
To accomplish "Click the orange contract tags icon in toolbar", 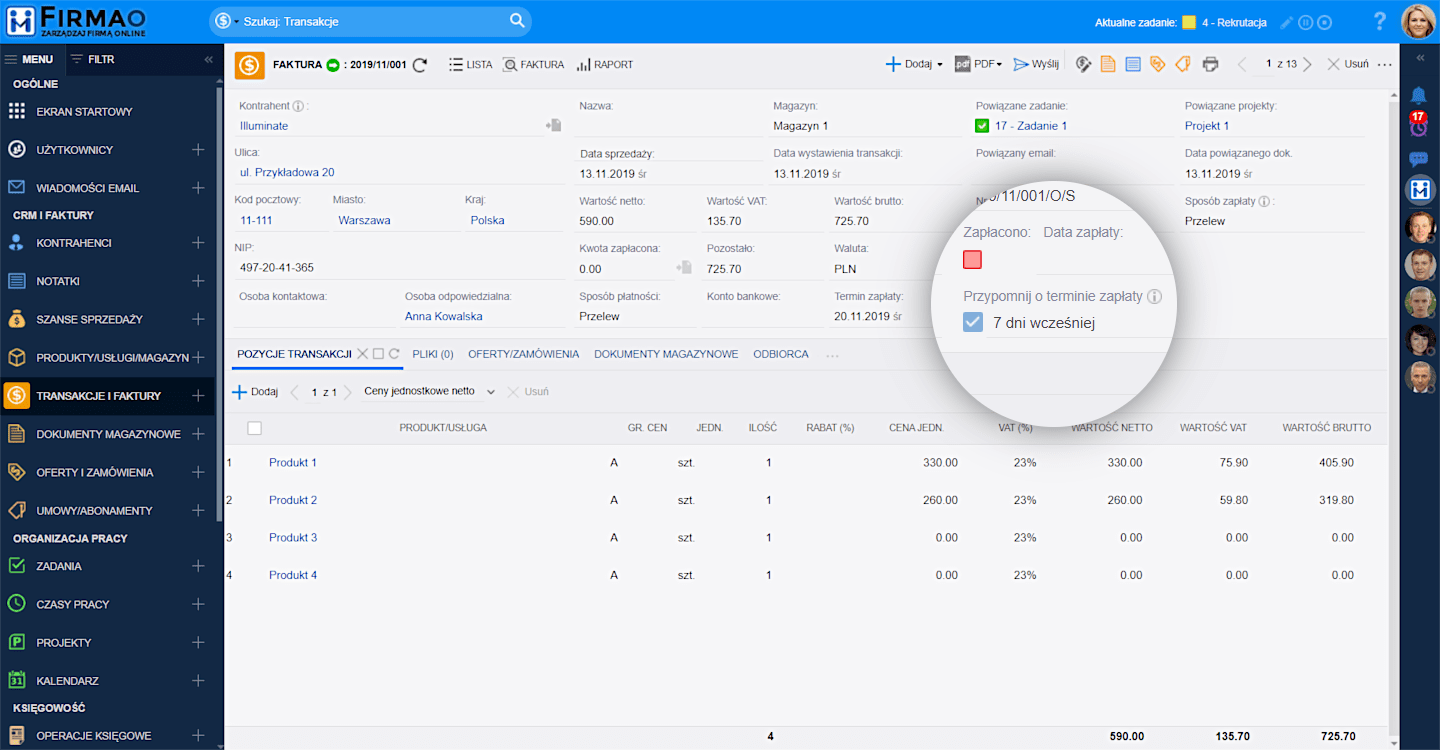I will [1182, 64].
